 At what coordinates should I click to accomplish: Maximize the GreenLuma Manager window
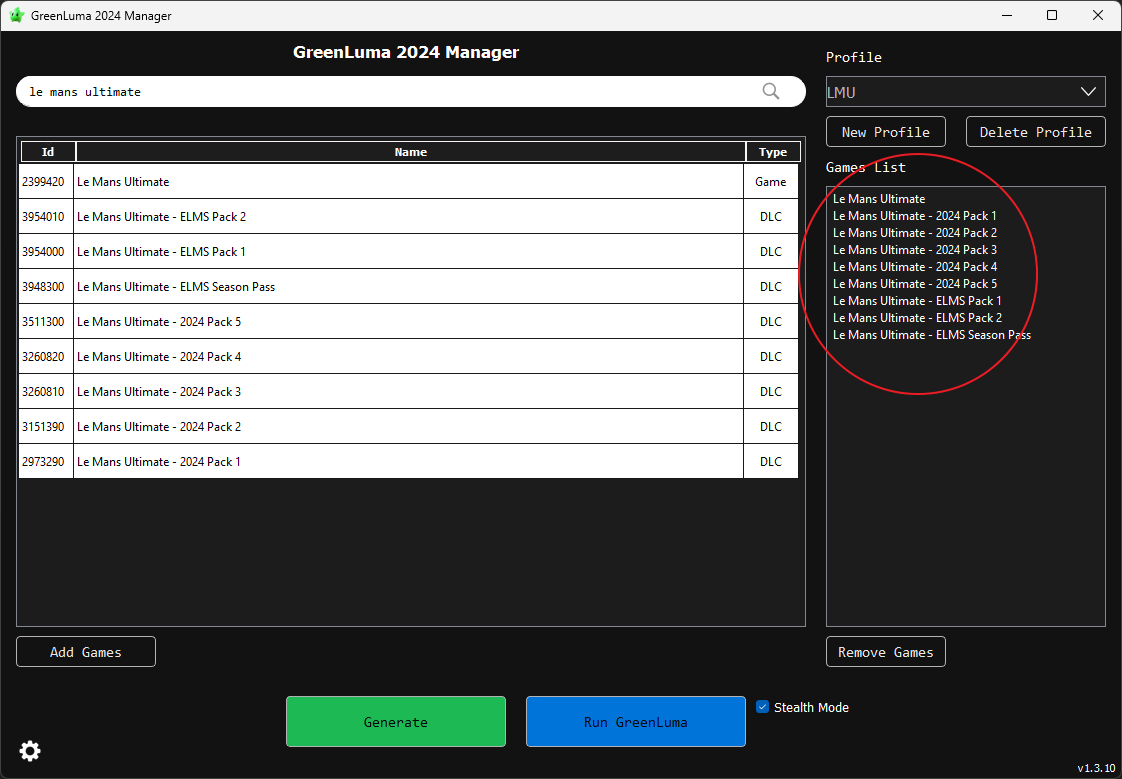click(1052, 15)
